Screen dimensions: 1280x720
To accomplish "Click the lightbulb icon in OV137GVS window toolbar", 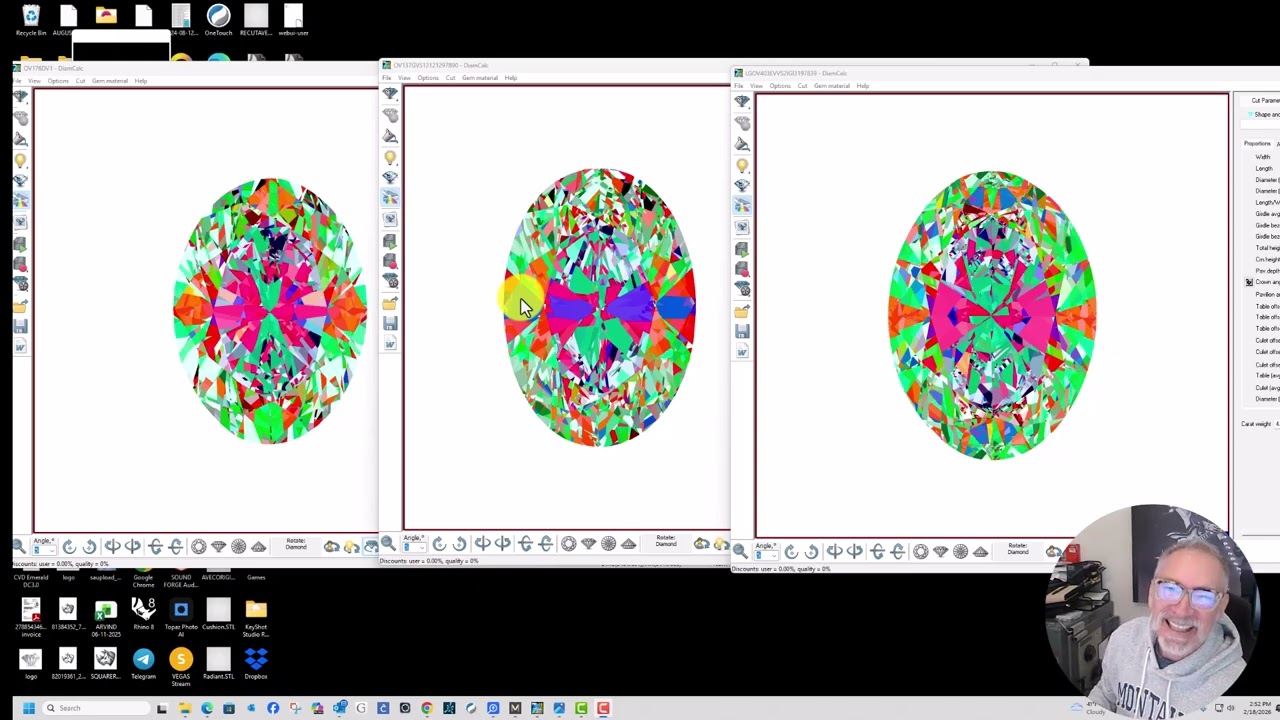I will [x=390, y=157].
